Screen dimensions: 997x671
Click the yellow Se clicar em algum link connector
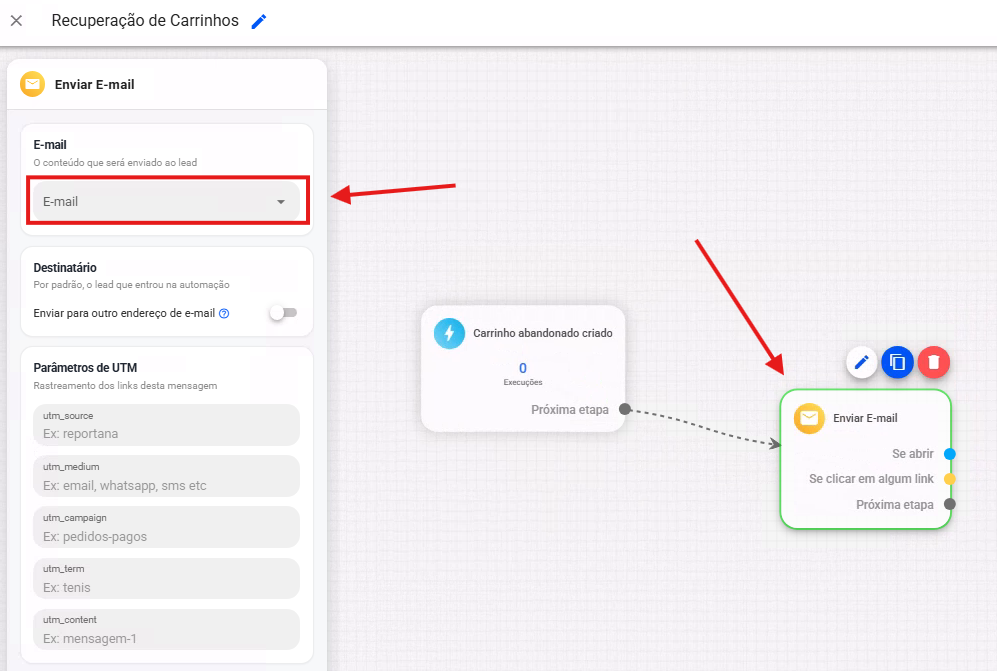(x=950, y=479)
